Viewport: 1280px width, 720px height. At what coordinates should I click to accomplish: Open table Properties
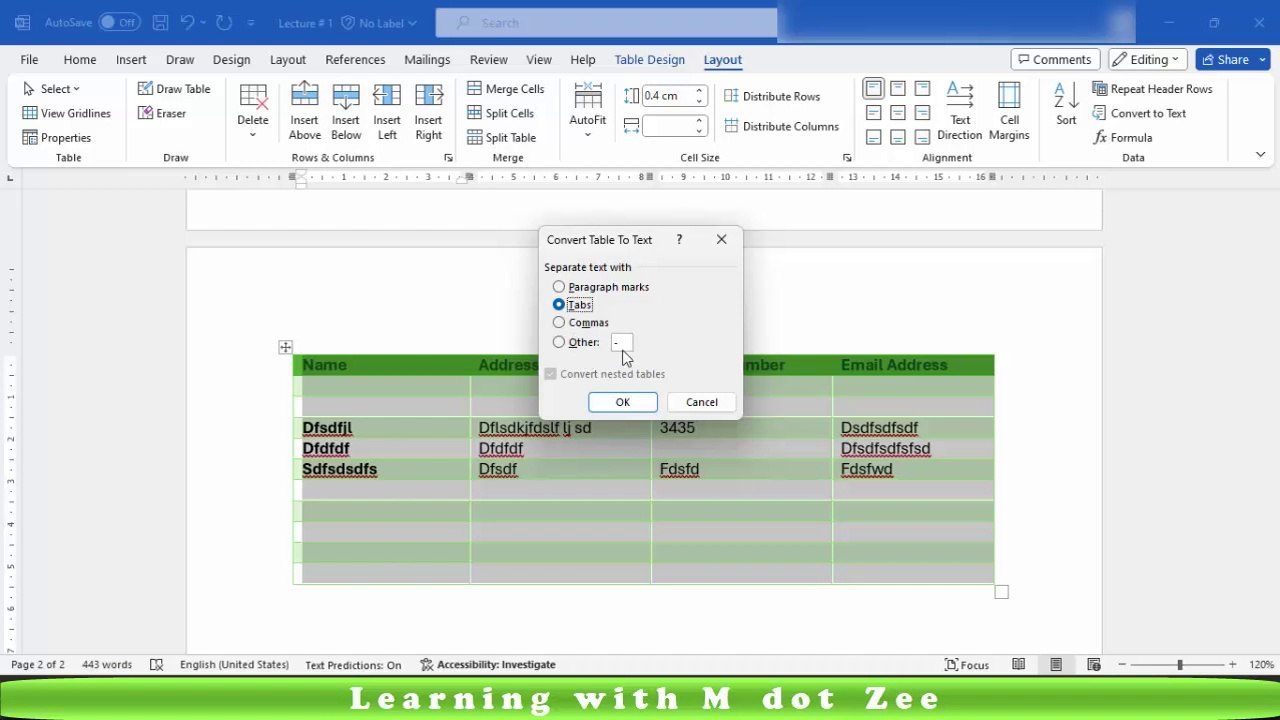click(x=57, y=137)
